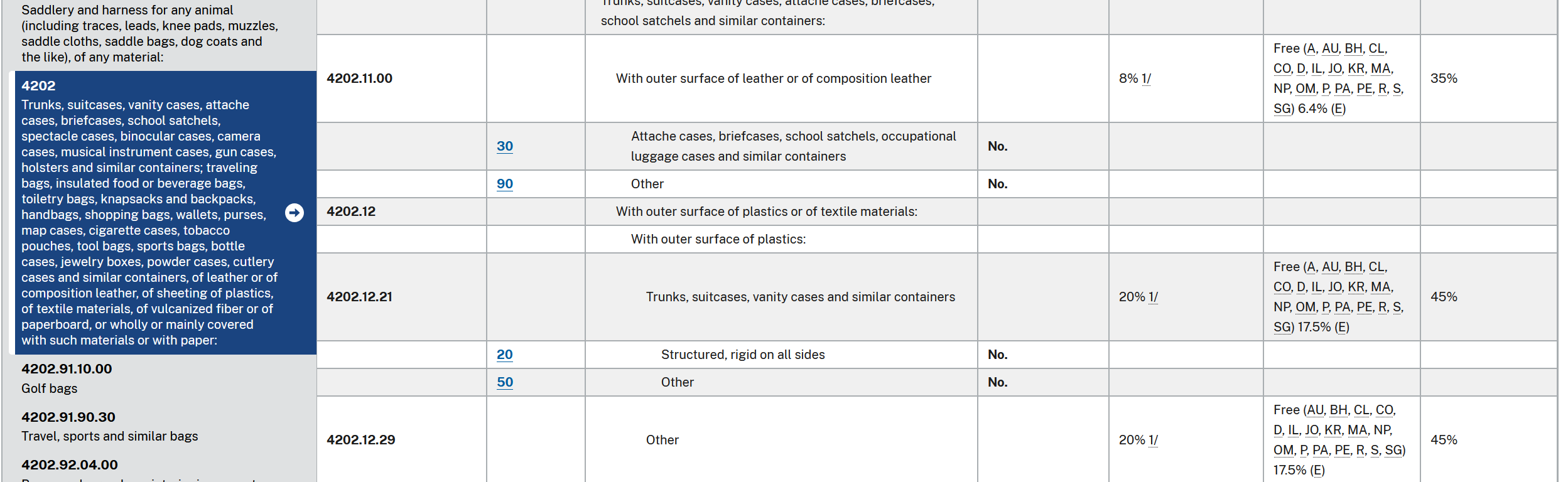Open footnote 1/ in the 4202.12.21 row
The height and width of the screenshot is (482, 1568).
click(1154, 297)
